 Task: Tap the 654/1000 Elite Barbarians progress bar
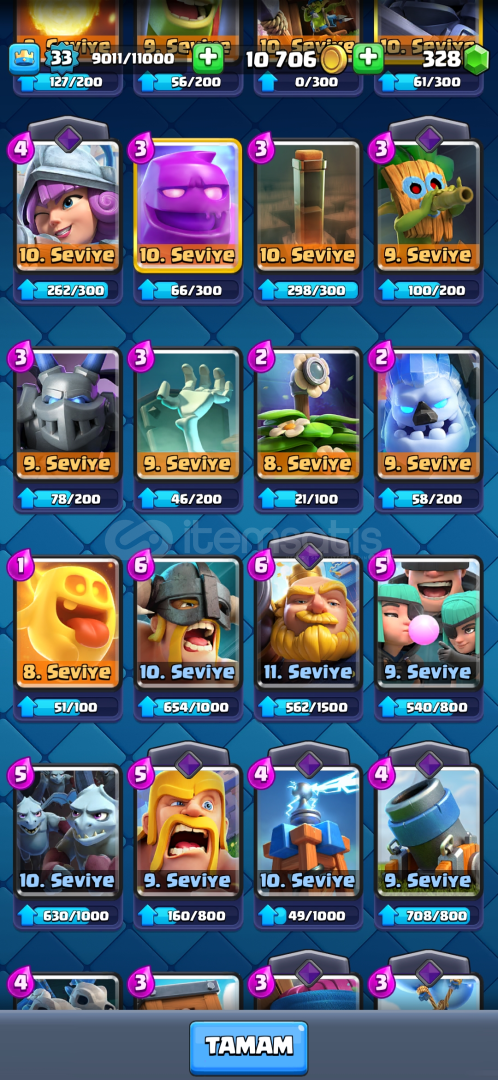click(188, 707)
